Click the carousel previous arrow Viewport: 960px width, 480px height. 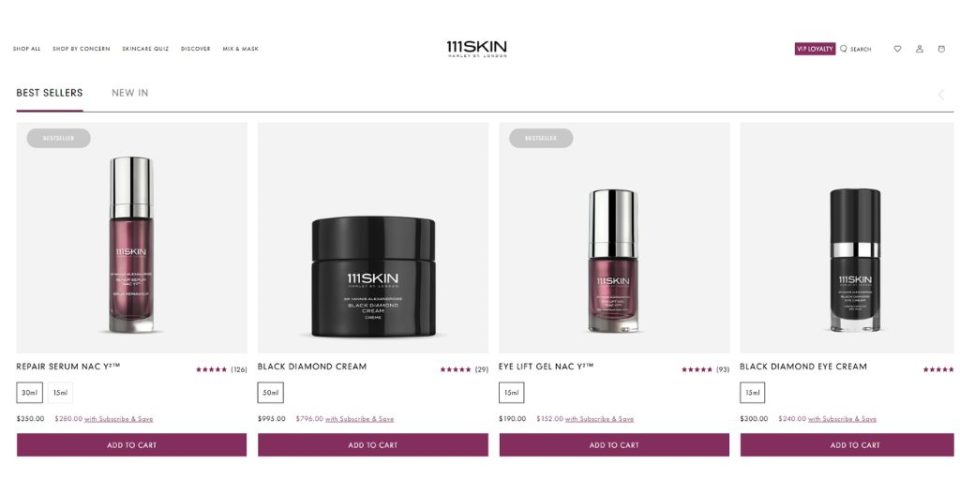[x=942, y=94]
